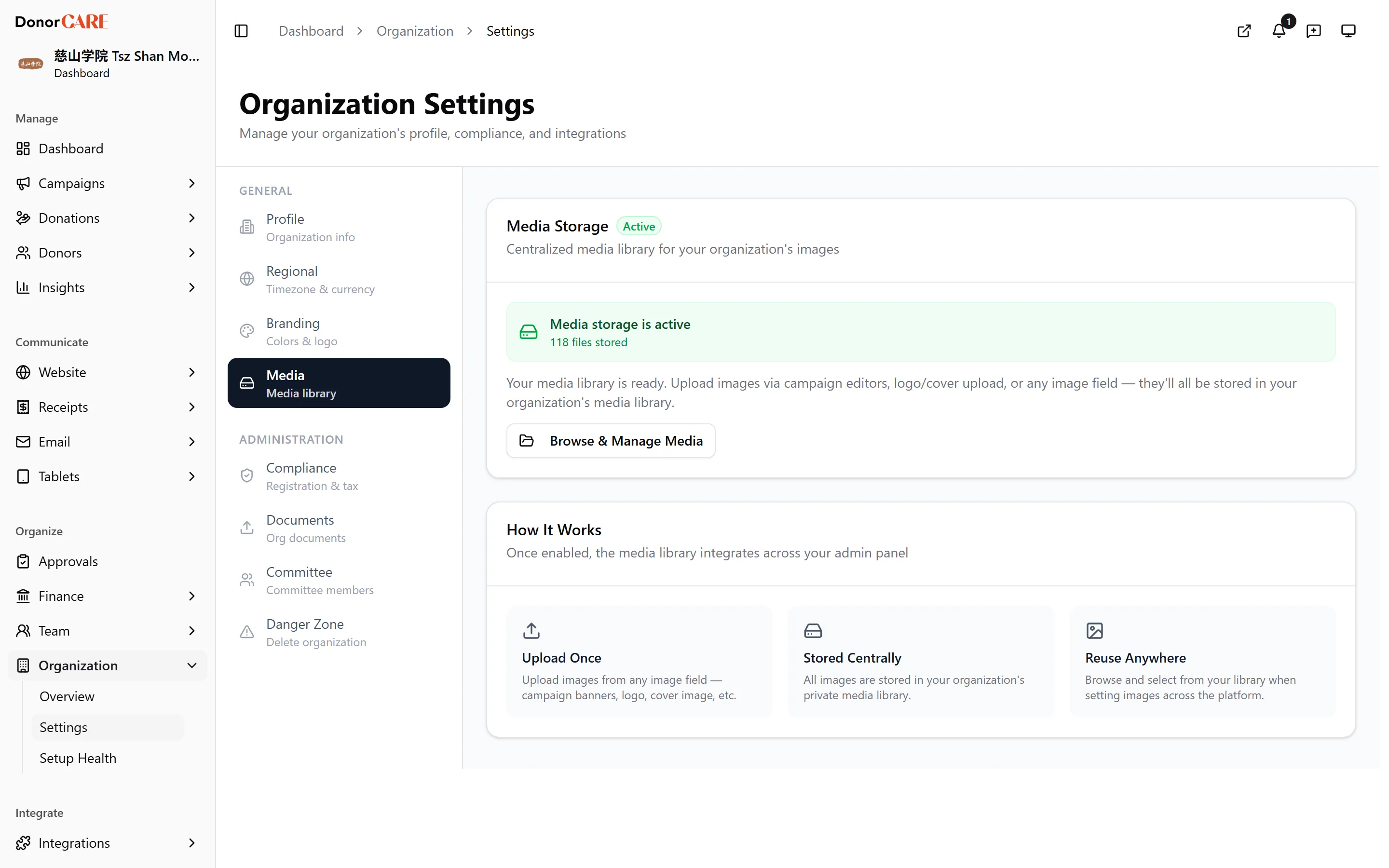This screenshot has width=1389, height=868.
Task: Open the Regional settings section
Action: click(339, 280)
